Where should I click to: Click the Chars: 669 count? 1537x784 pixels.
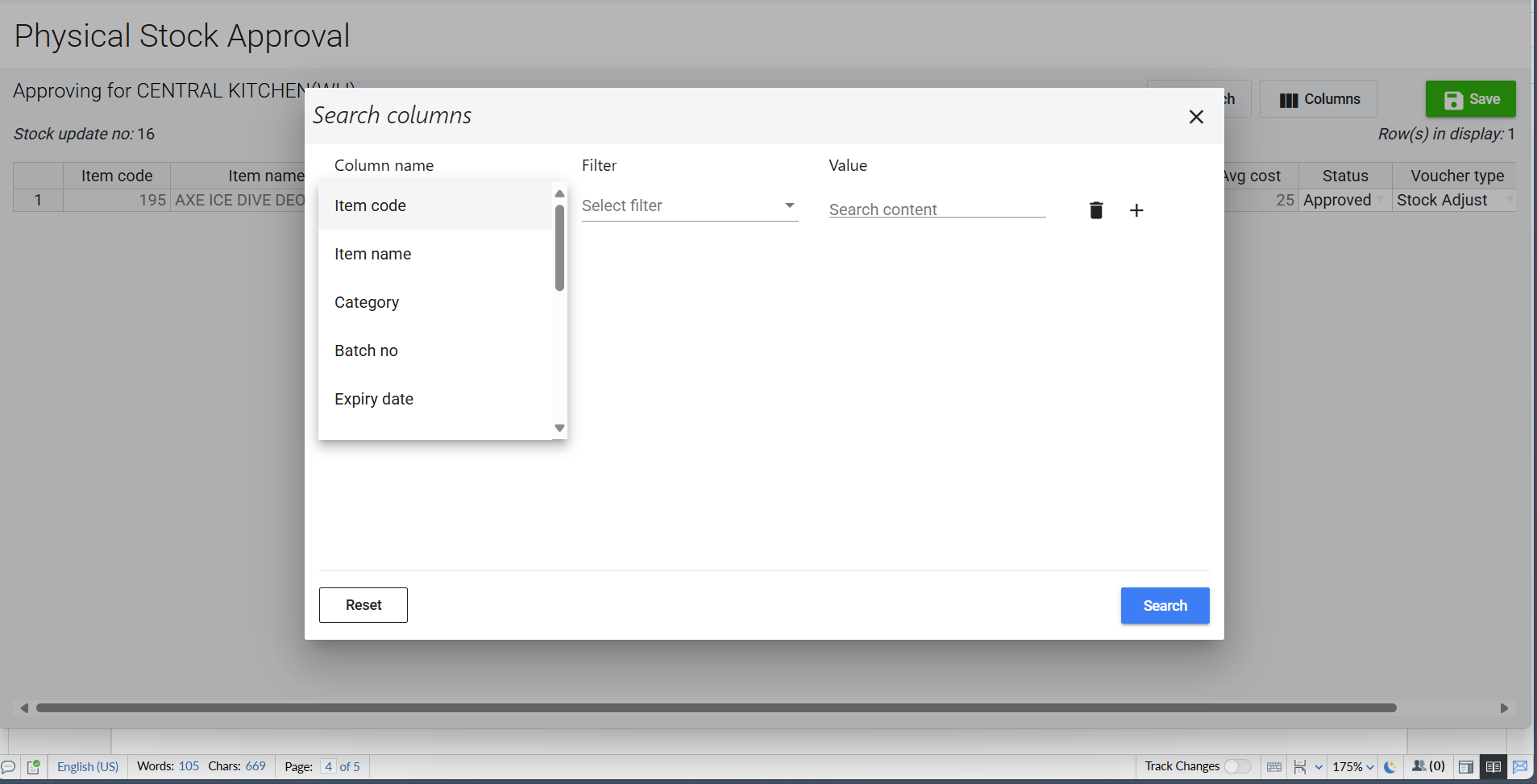[237, 766]
